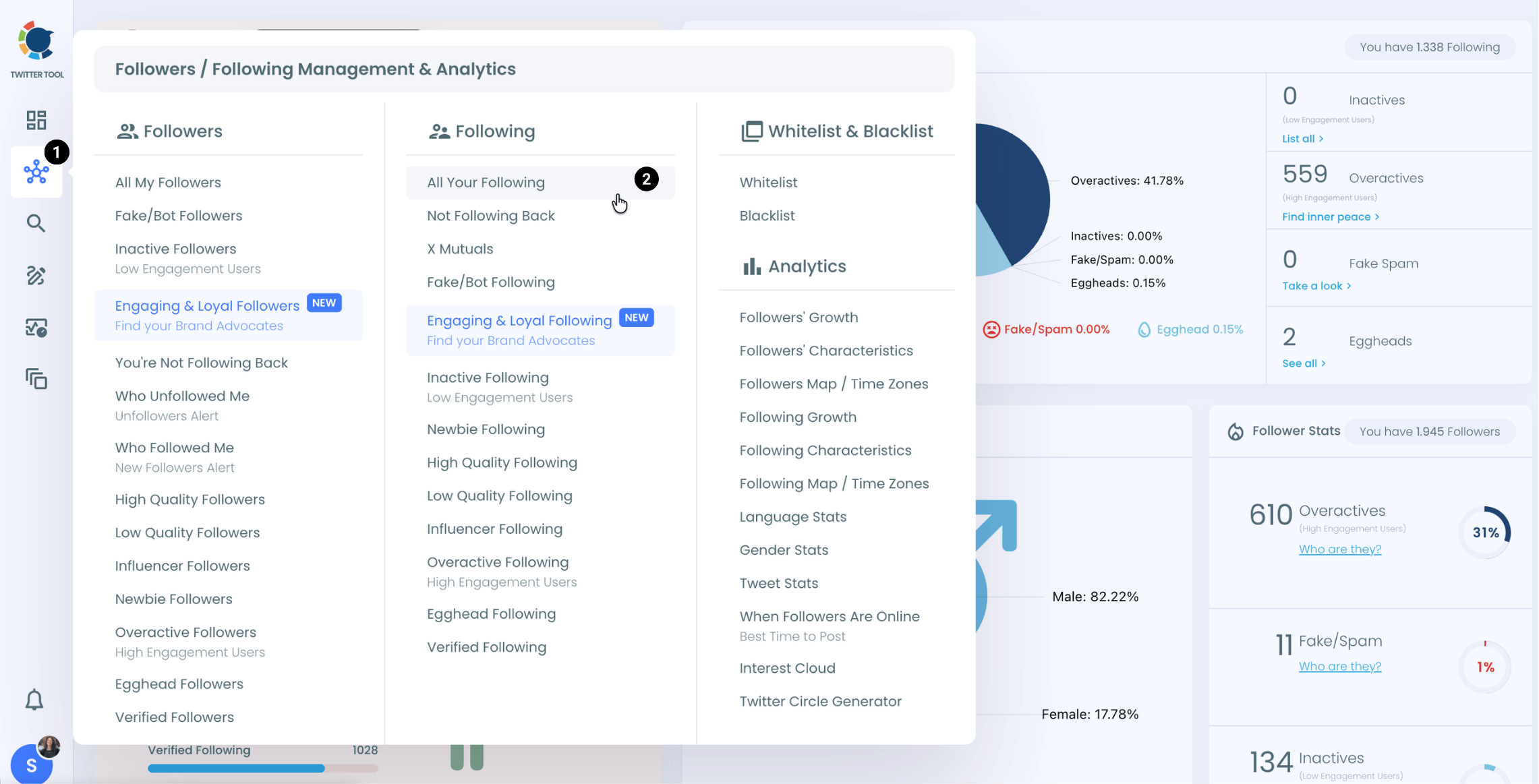The width and height of the screenshot is (1539, 784).
Task: Click Who are they under Overactives
Action: point(1339,549)
